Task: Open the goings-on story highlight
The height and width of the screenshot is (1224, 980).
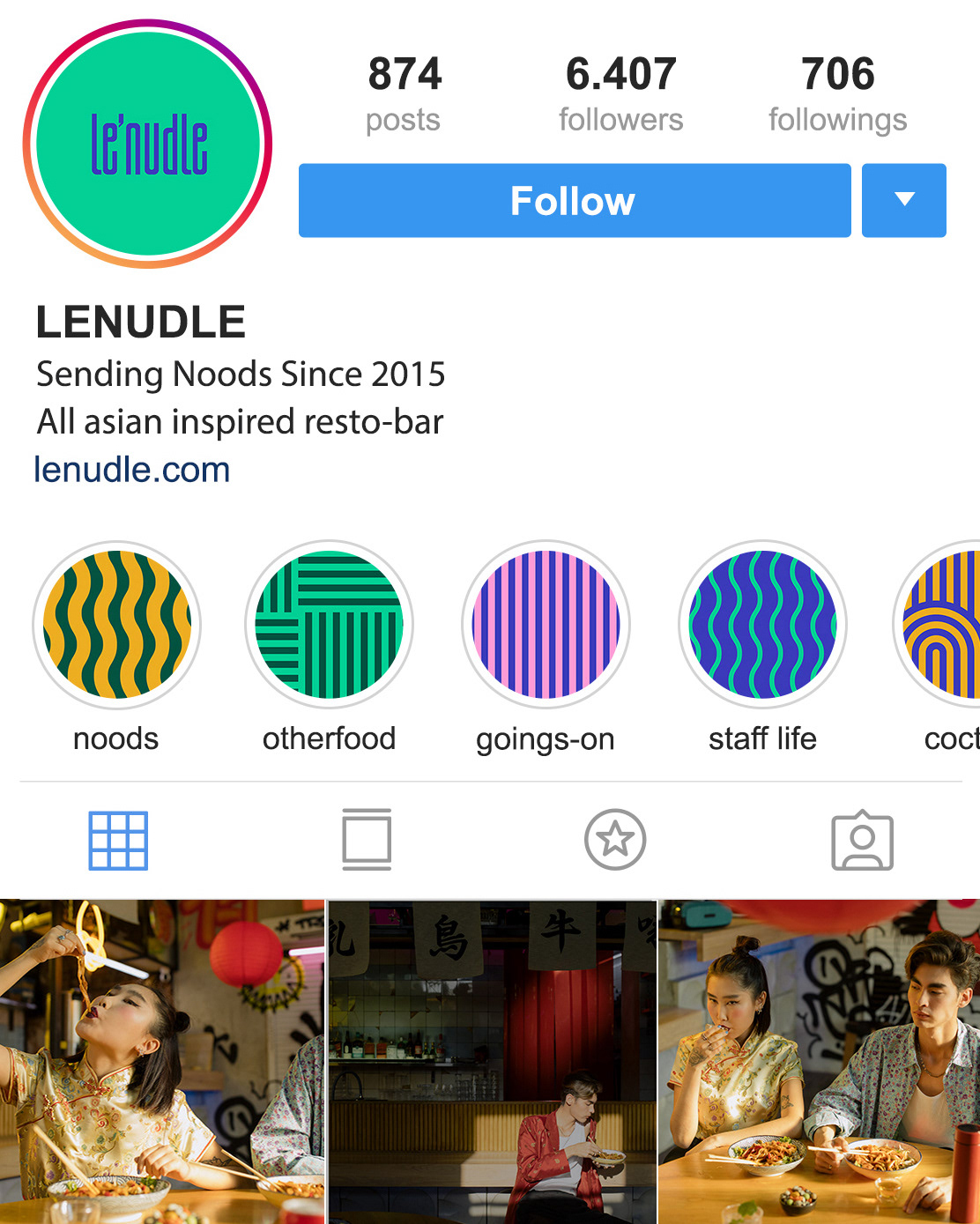Action: point(546,624)
